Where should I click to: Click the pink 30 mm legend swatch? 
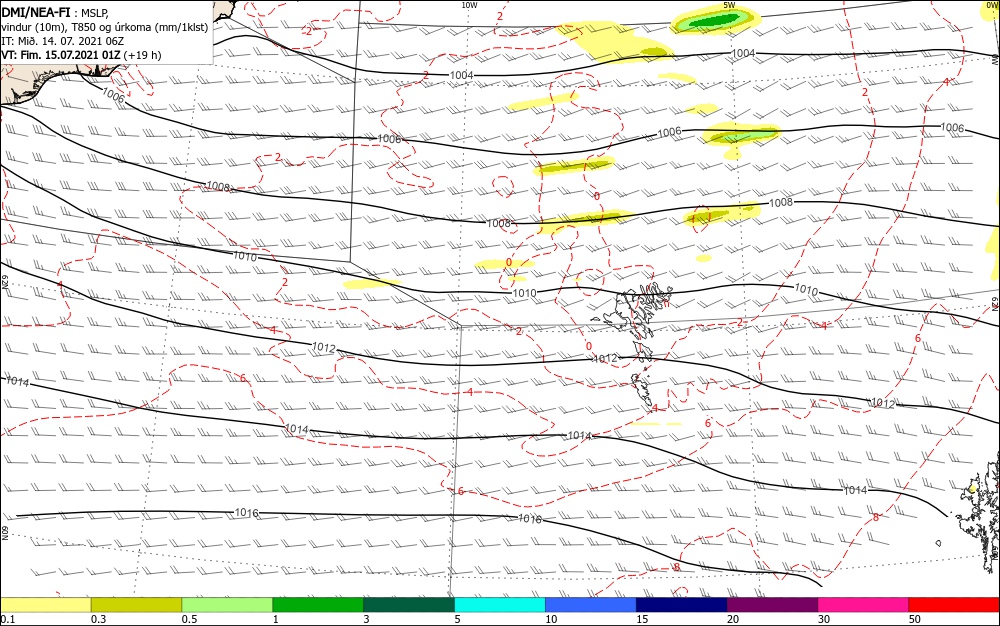[x=864, y=605]
